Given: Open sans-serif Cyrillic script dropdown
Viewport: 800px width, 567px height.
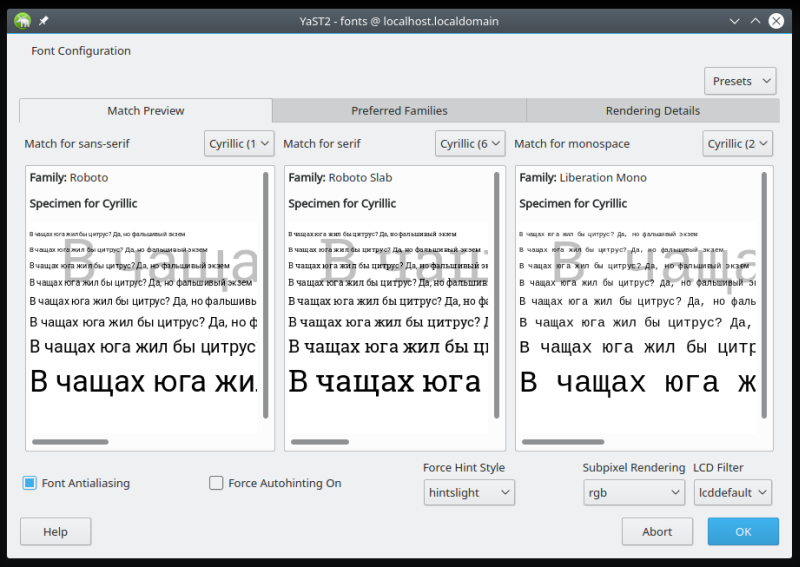Looking at the screenshot, I should (239, 144).
